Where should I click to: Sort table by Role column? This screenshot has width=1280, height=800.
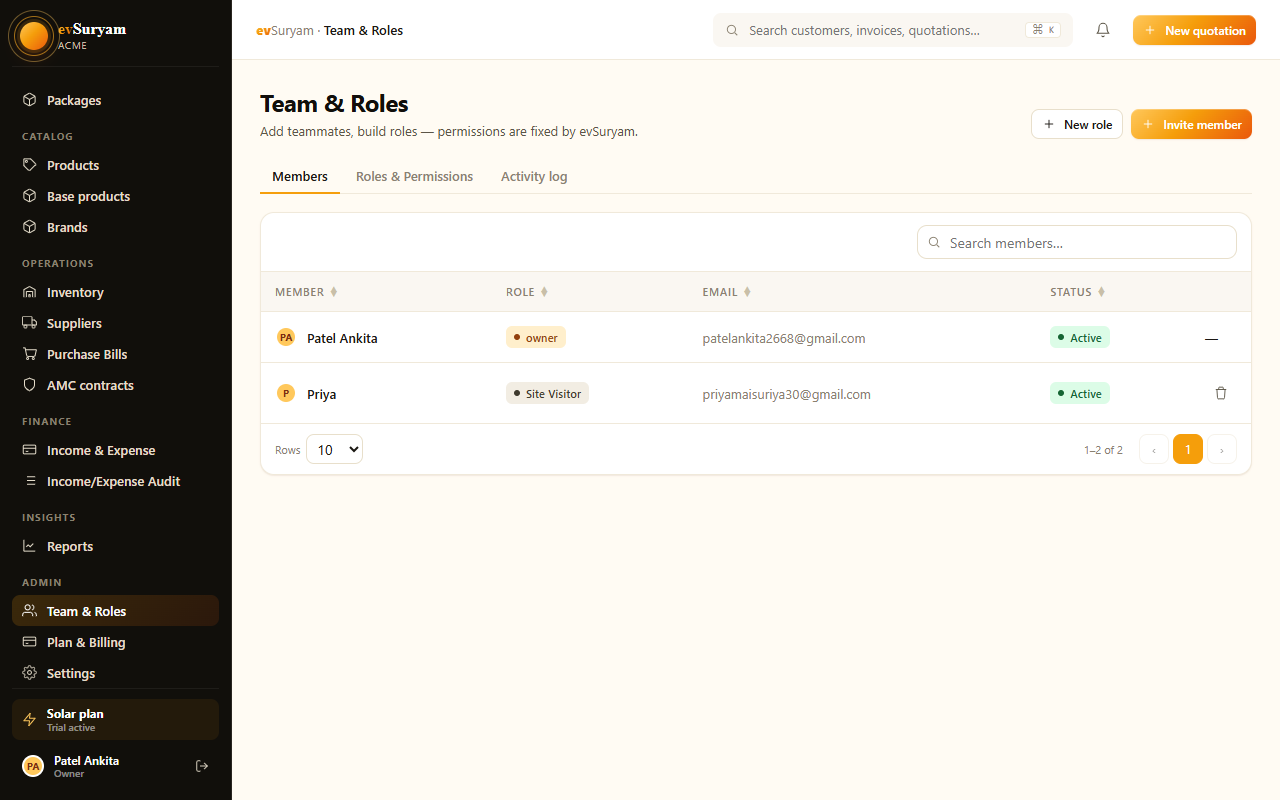point(527,292)
